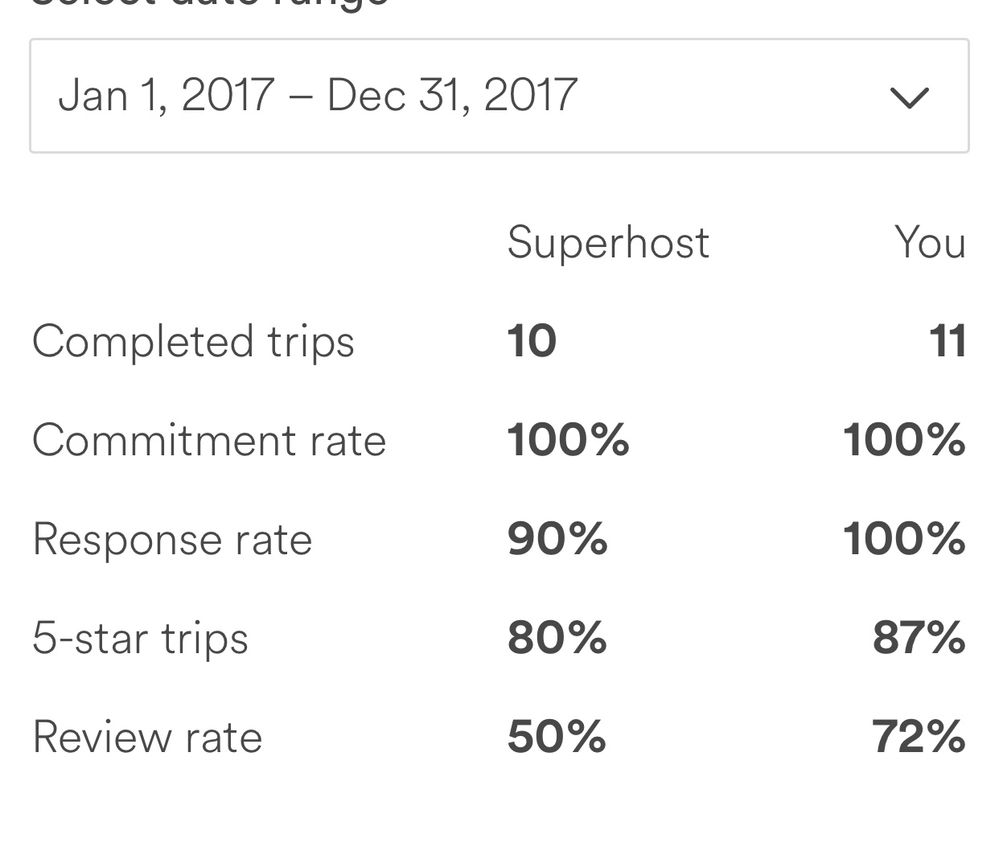Viewport: 999px width, 847px height.
Task: Select the Completed trips row label
Action: tap(193, 342)
